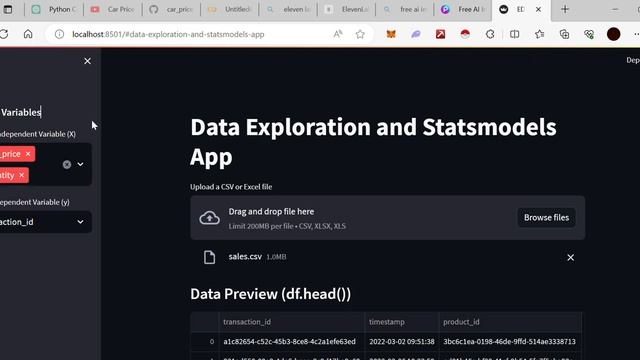Screen dimensions: 640x360
Task: Remove the tity tag from independent variables
Action: tap(22, 175)
